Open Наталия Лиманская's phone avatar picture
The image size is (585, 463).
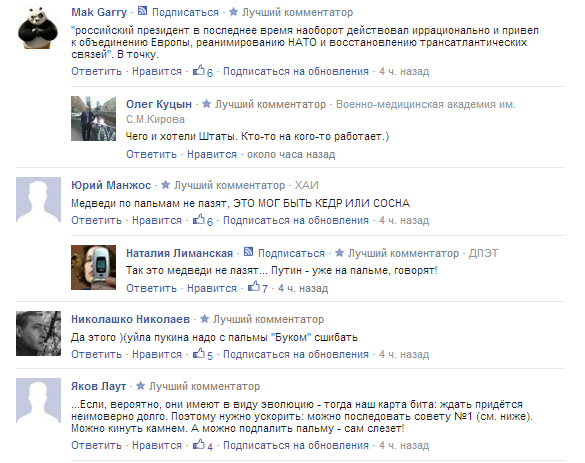[x=93, y=268]
